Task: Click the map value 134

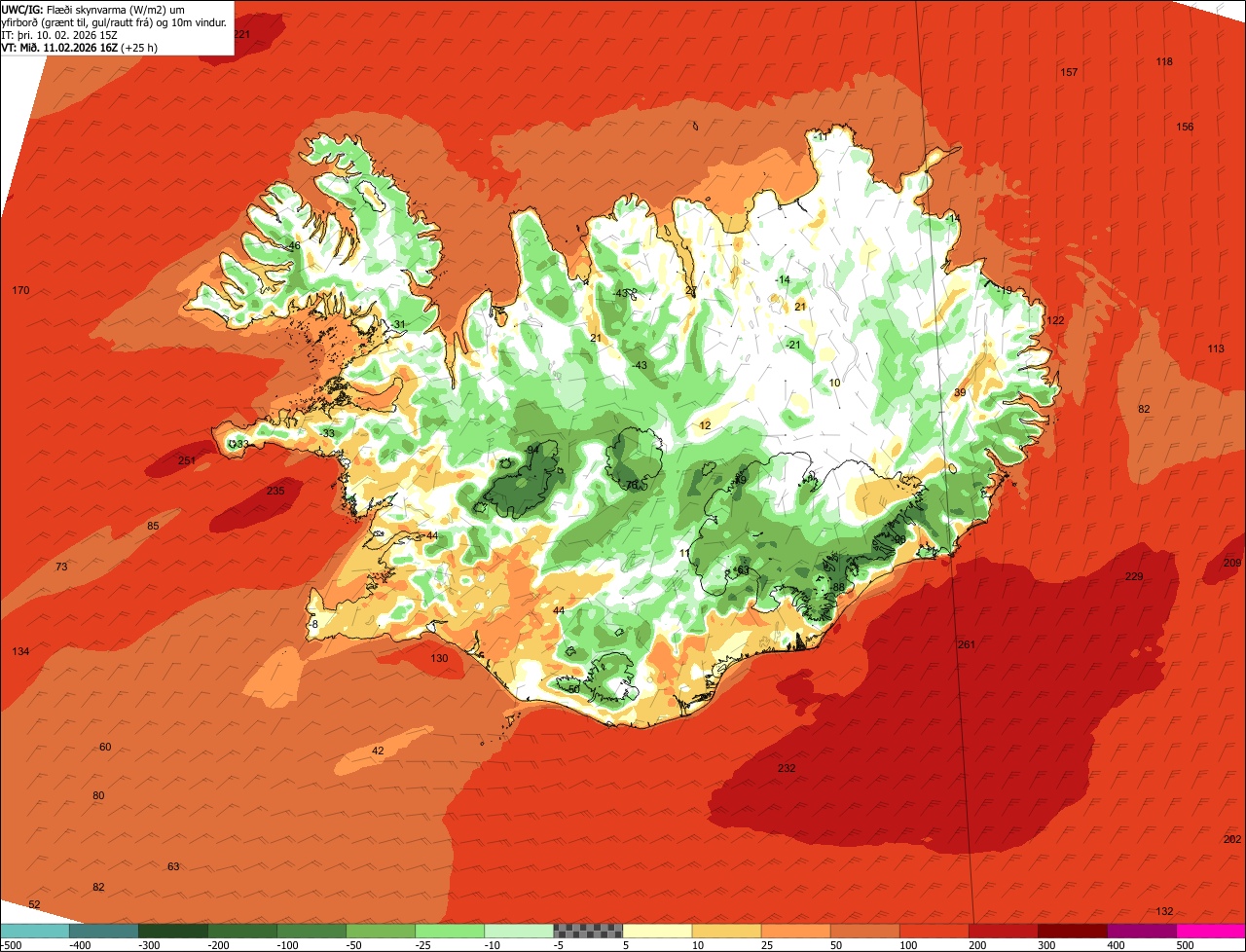Action: 20,651
